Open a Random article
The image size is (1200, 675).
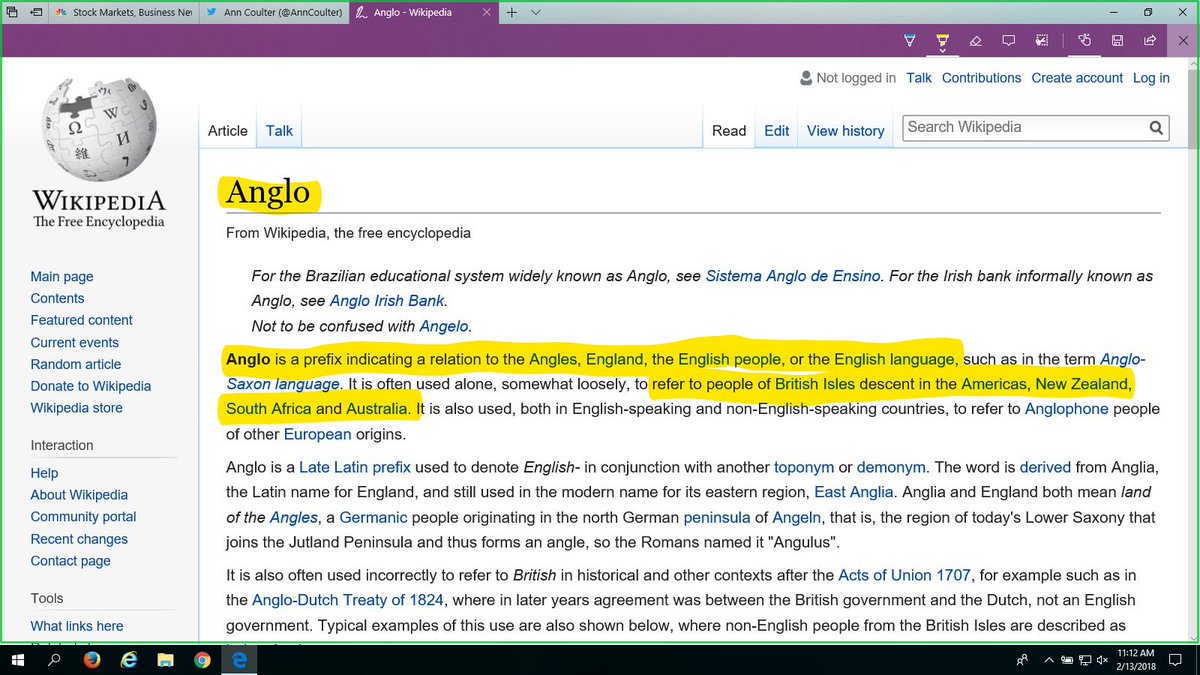click(x=76, y=365)
